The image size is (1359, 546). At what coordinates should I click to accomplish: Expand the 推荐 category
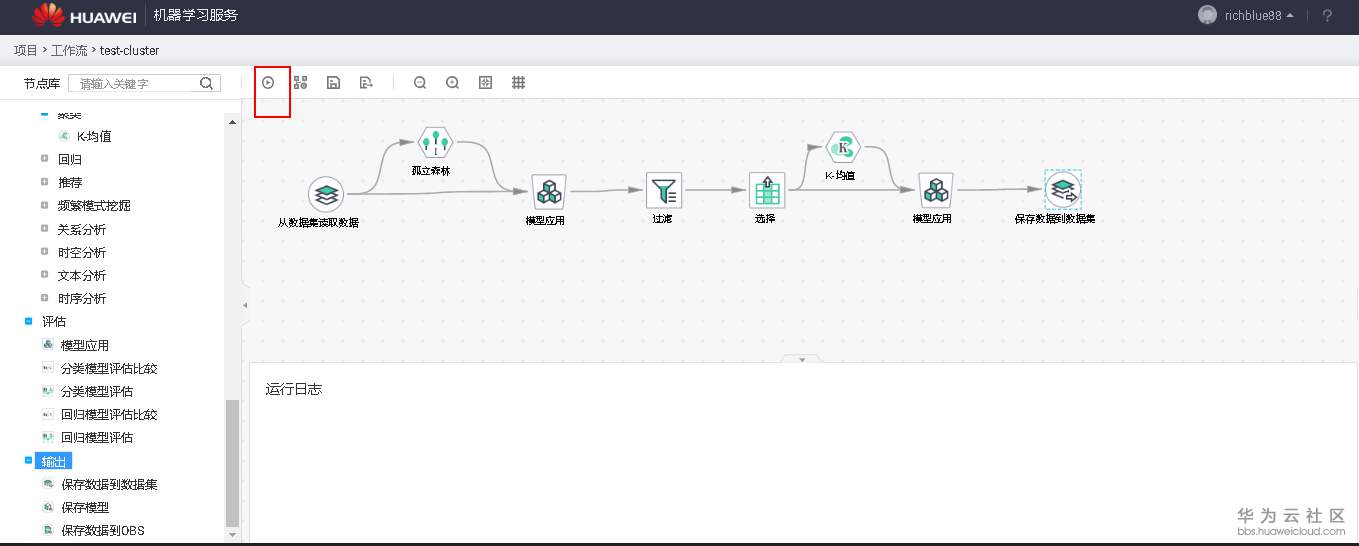[44, 182]
